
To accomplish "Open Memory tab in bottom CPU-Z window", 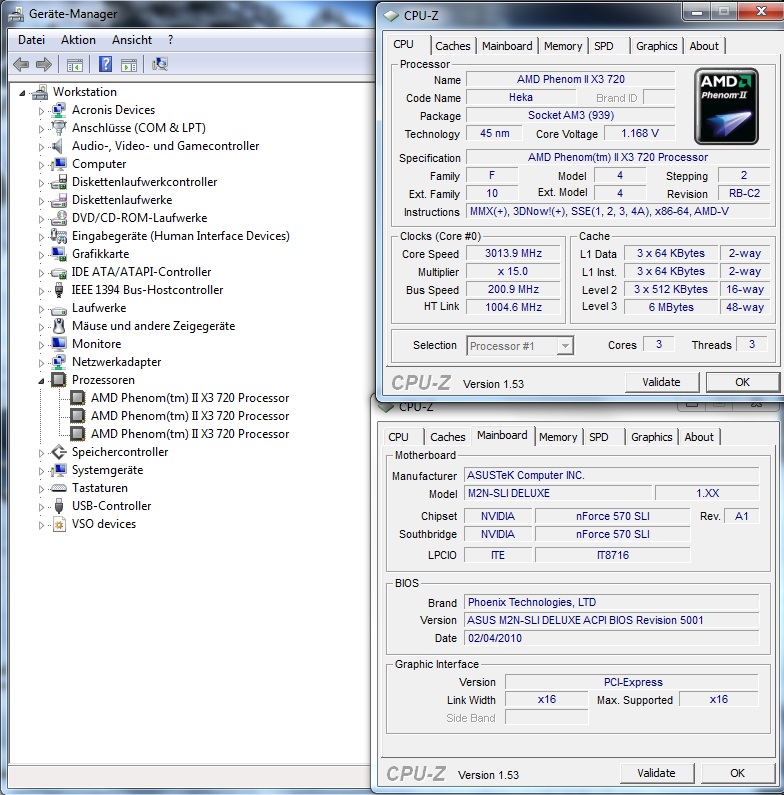I will pos(558,437).
